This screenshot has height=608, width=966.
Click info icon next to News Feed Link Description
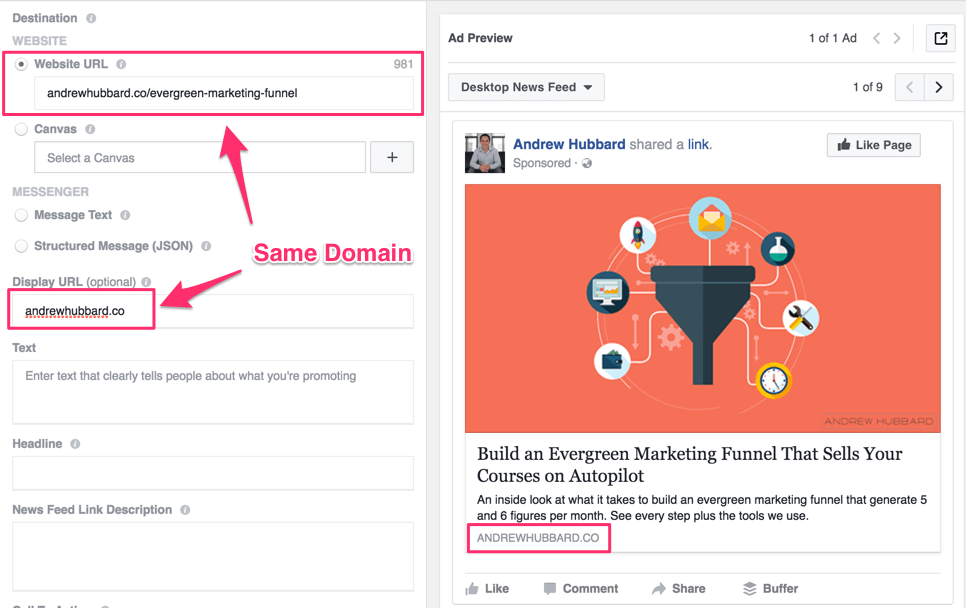pyautogui.click(x=185, y=510)
